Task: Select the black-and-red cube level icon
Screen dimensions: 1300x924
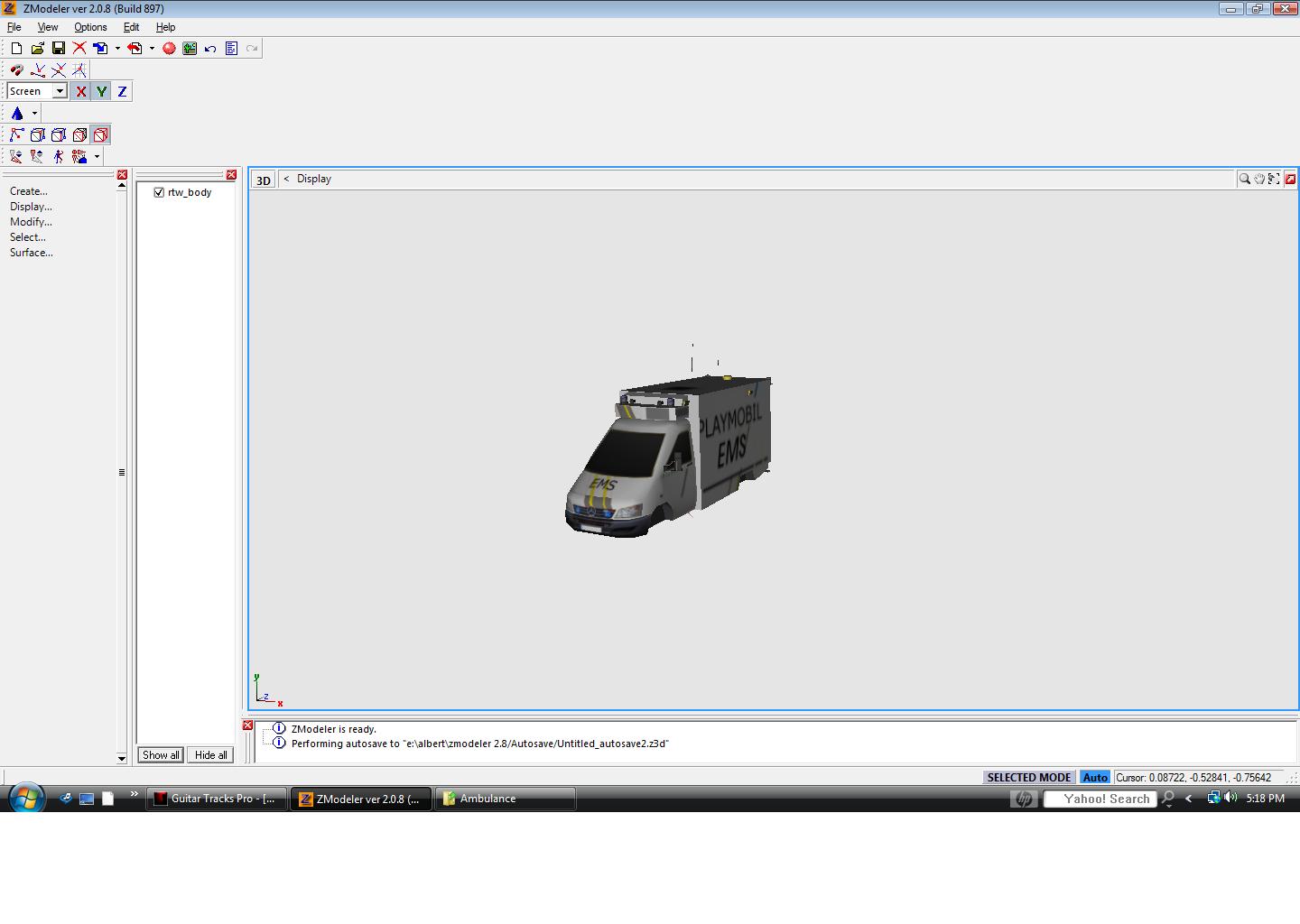Action: pos(79,134)
